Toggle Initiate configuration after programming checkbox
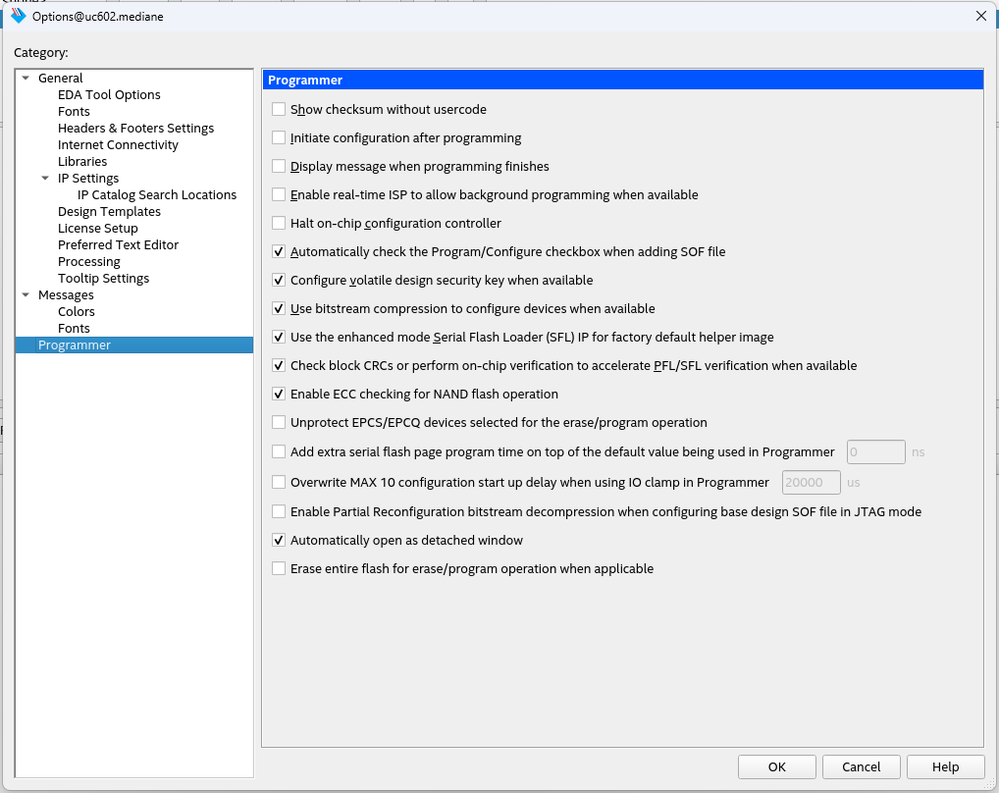This screenshot has width=999, height=793. tap(279, 138)
